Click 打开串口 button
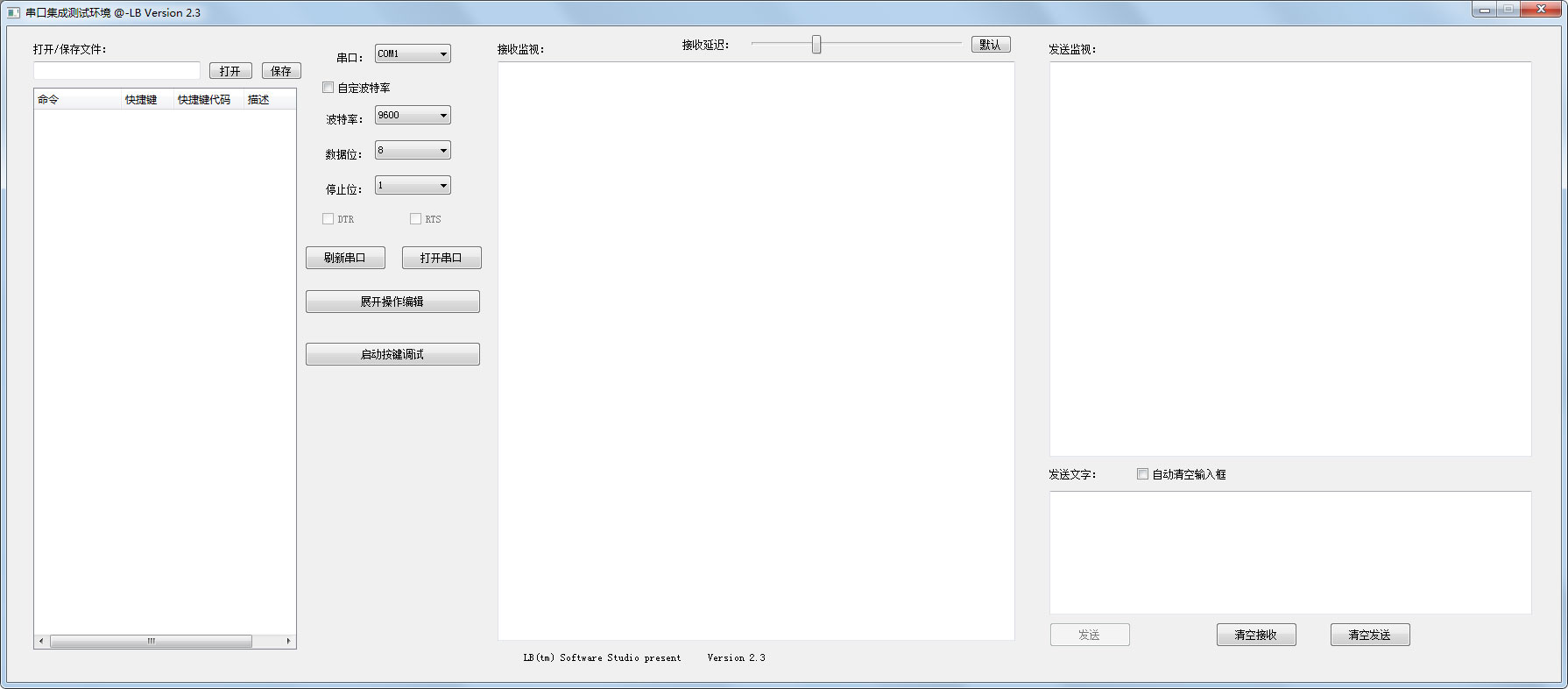Screen dimensions: 1568x689 (441, 258)
